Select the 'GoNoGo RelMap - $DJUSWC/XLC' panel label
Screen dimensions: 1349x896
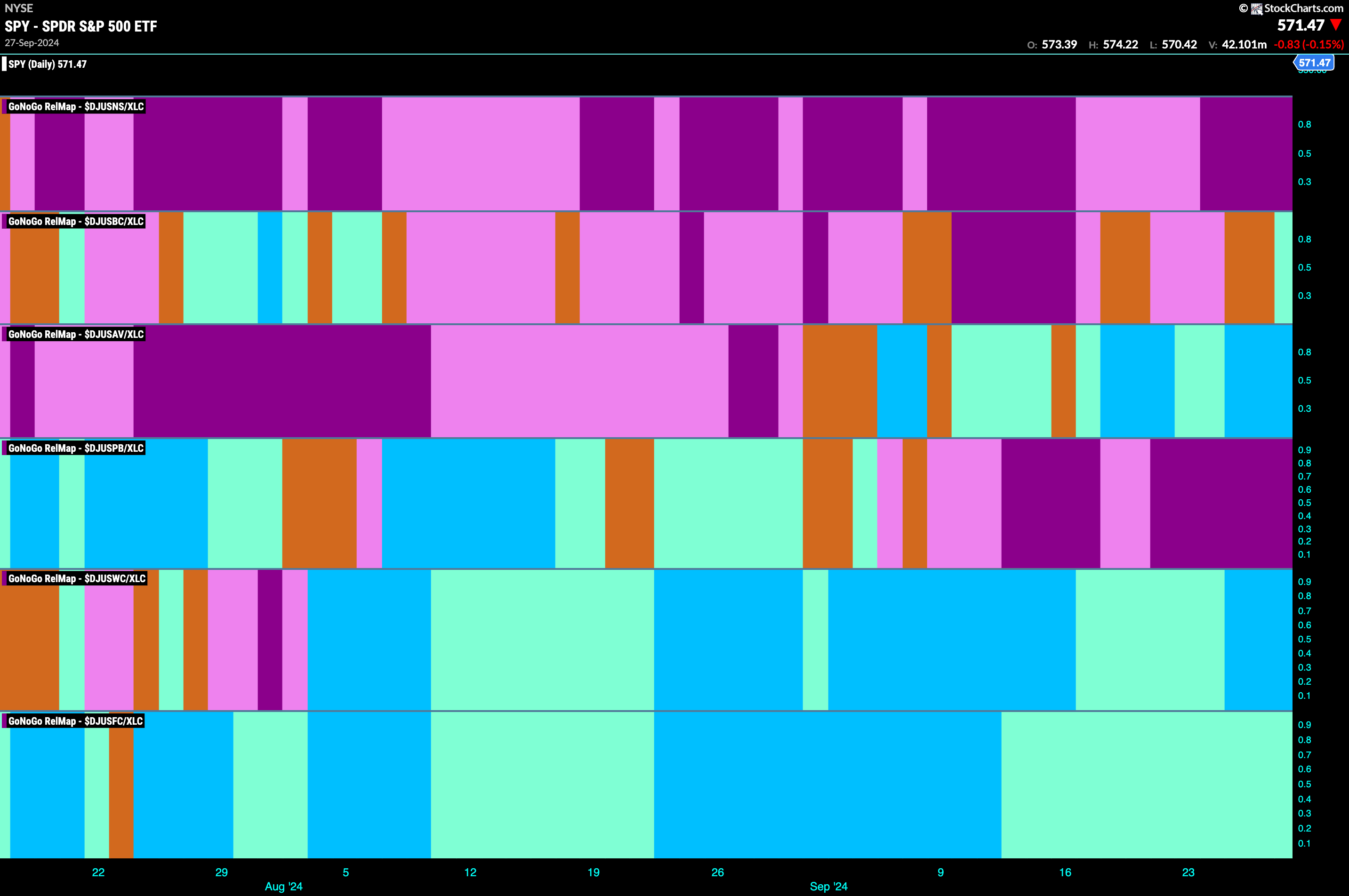click(x=77, y=578)
